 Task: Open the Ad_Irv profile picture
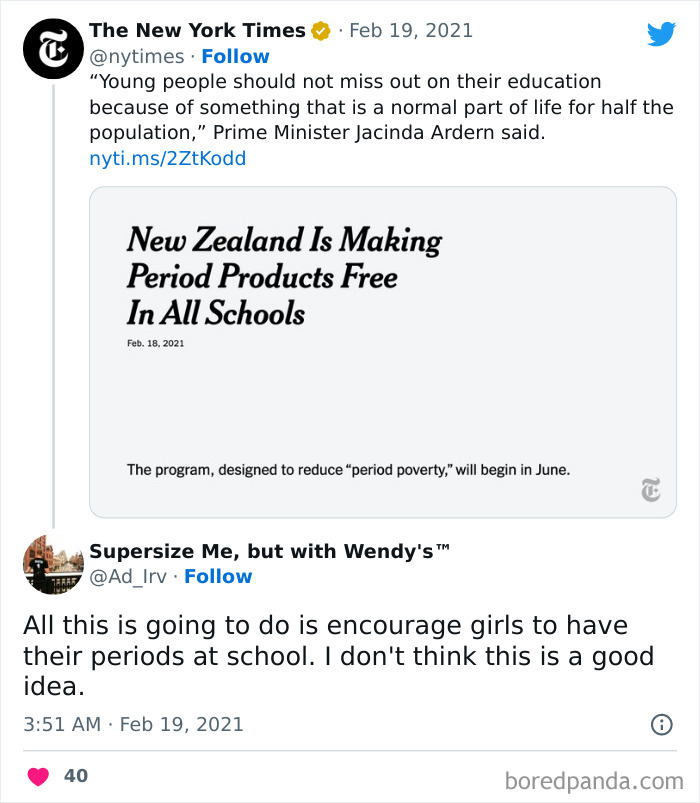[52, 564]
